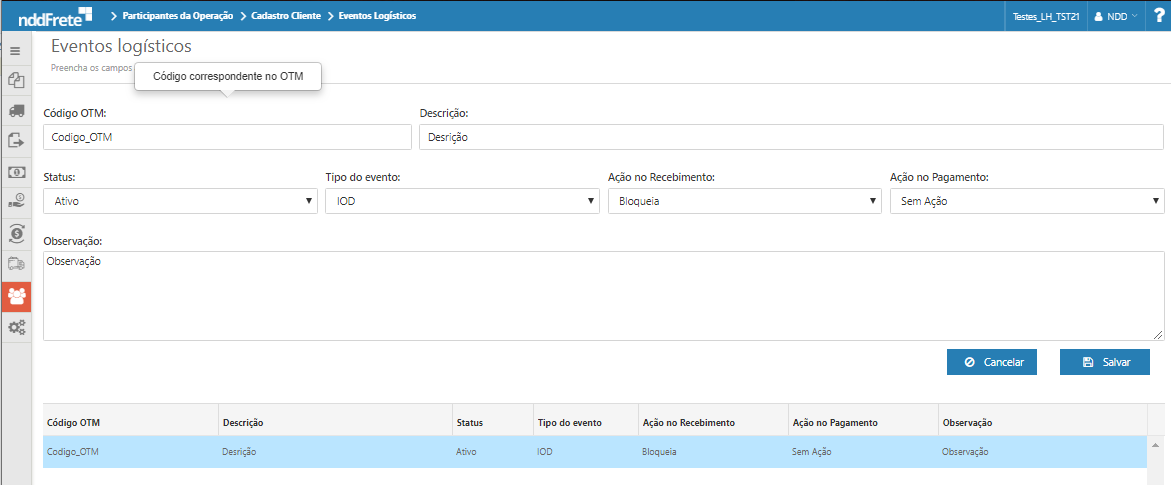Open the Ação no Pagamento dropdown

(1026, 201)
